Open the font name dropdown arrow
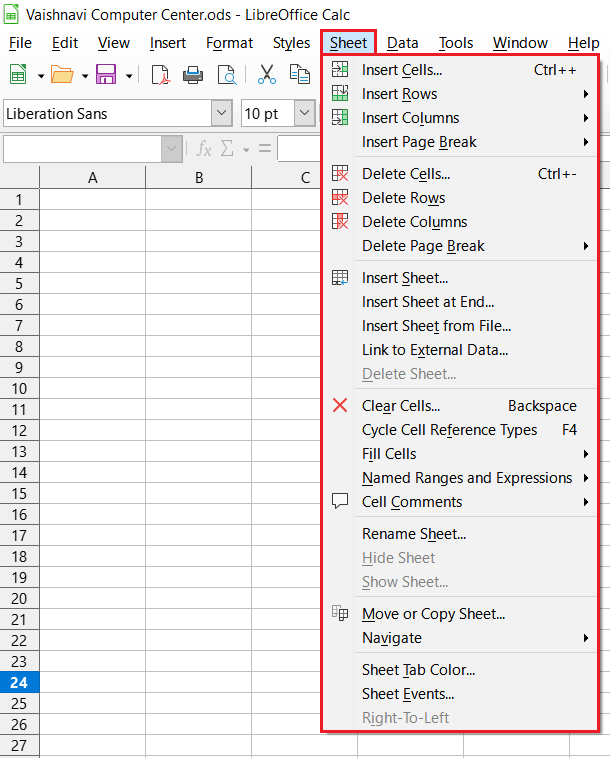Screen dimensions: 610x758 (221, 113)
